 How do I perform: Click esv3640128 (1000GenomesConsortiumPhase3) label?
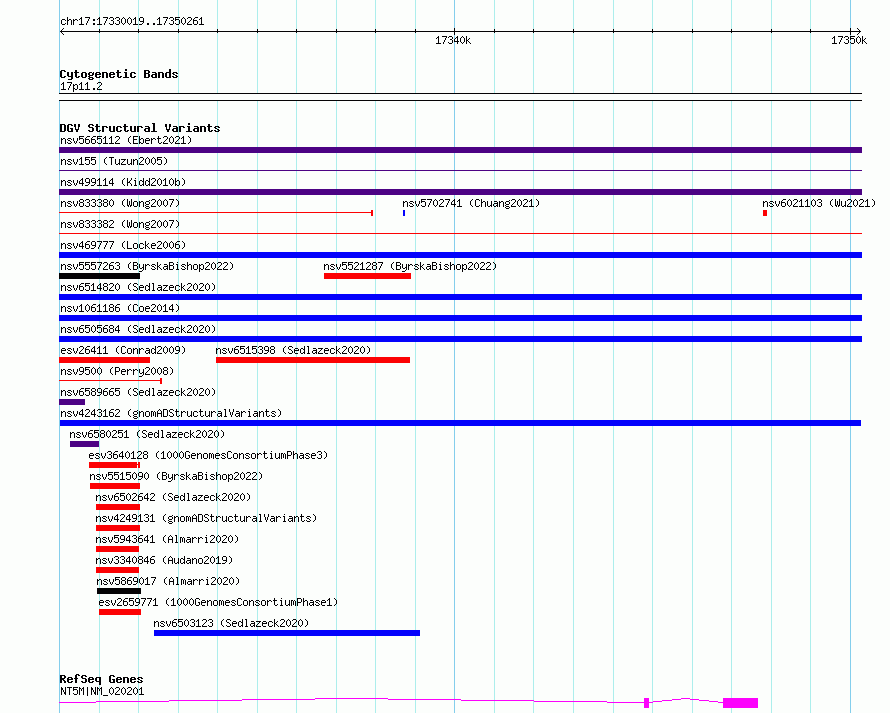(208, 455)
